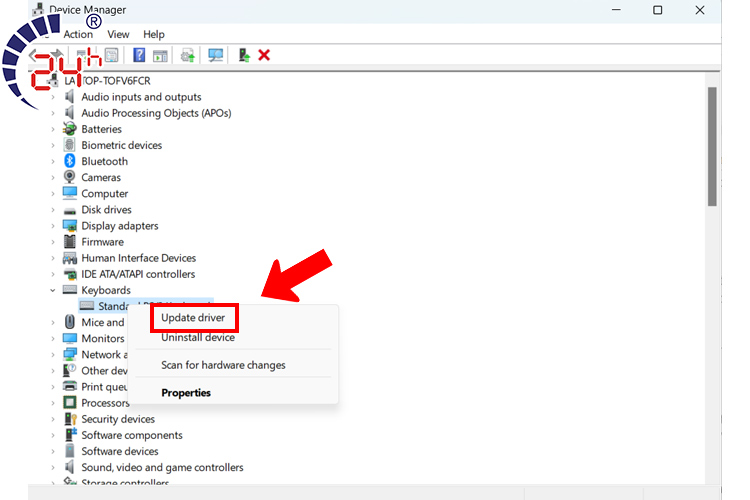Select Scan for hardware changes in context menu
Screen dimensions: 750x500
223,365
